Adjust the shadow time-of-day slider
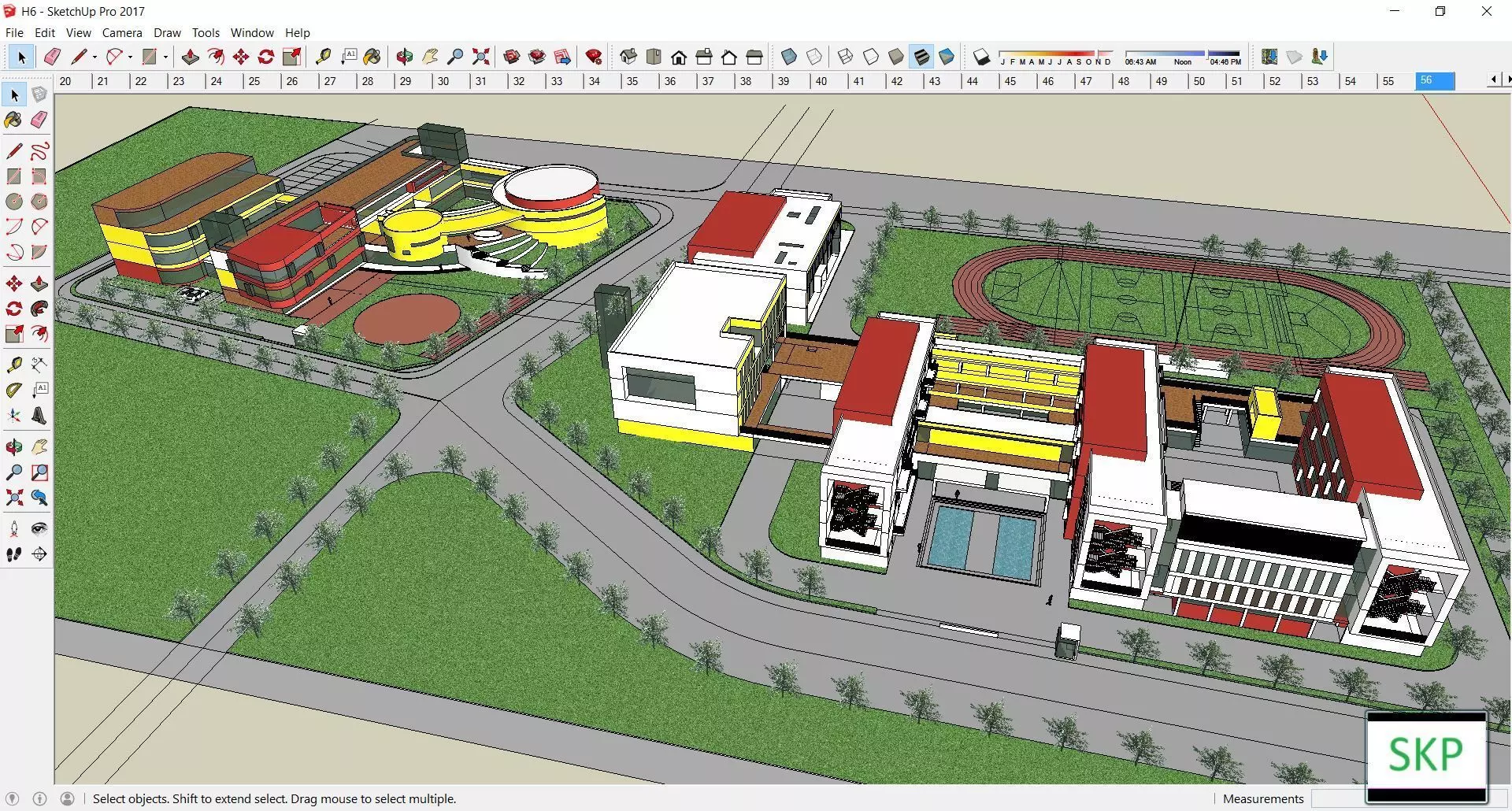Image resolution: width=1512 pixels, height=811 pixels. pyautogui.click(x=1183, y=57)
